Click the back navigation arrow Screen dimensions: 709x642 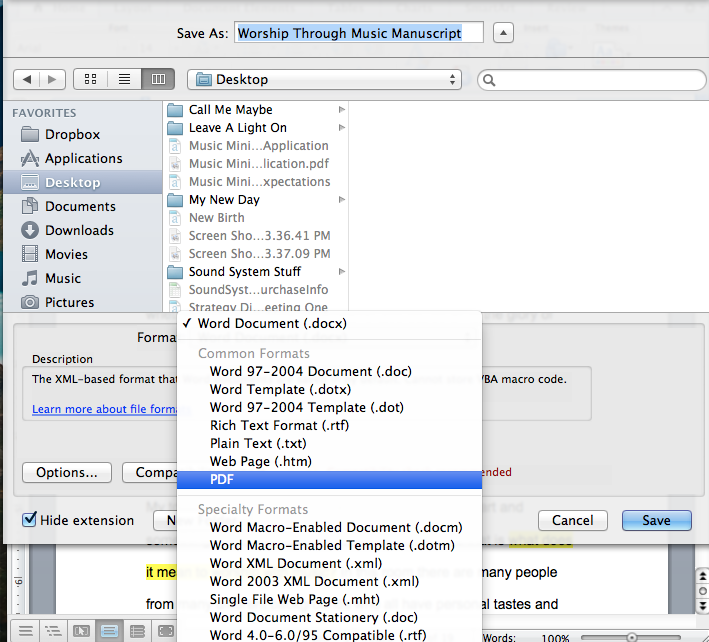tap(28, 79)
